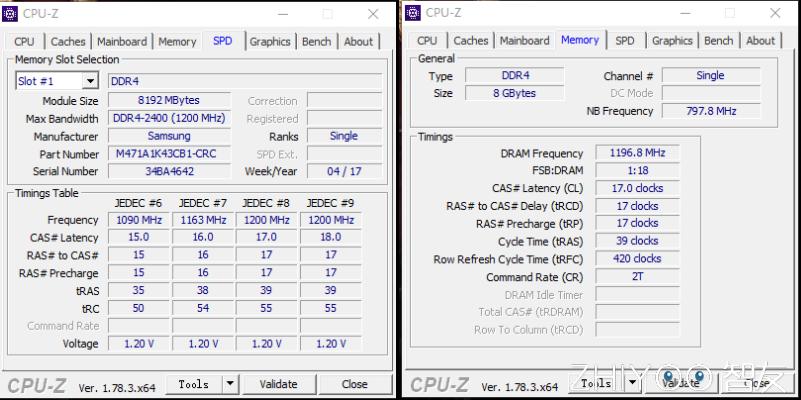Click Part Number M471A1K43CB1-CRC
The width and height of the screenshot is (801, 400).
[169, 153]
